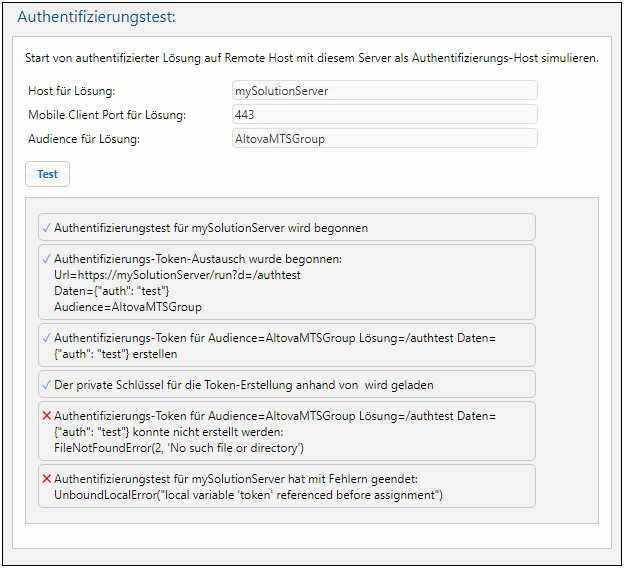Click the 'Mobile Client Port für Lösung:' label
This screenshot has width=624, height=568.
[x=113, y=115]
